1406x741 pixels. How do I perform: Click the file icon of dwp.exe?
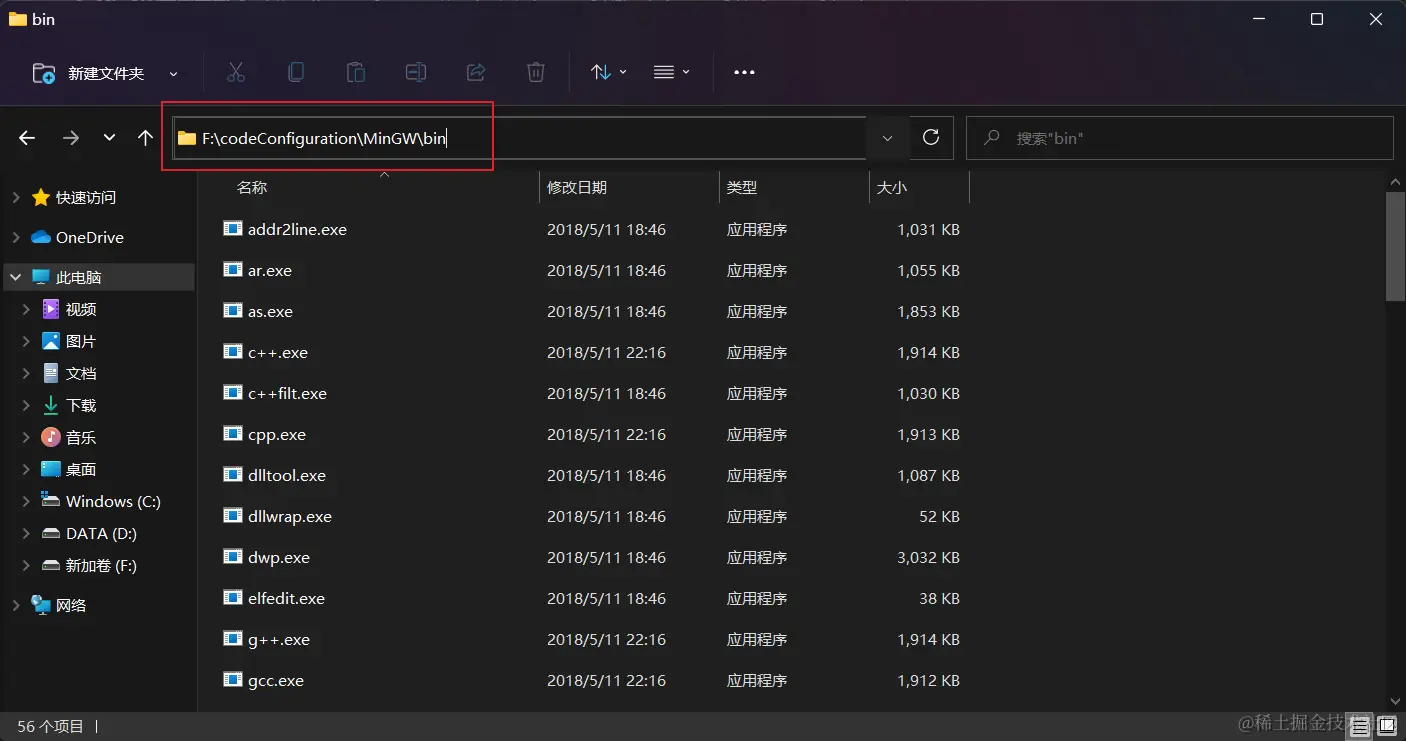pos(232,557)
